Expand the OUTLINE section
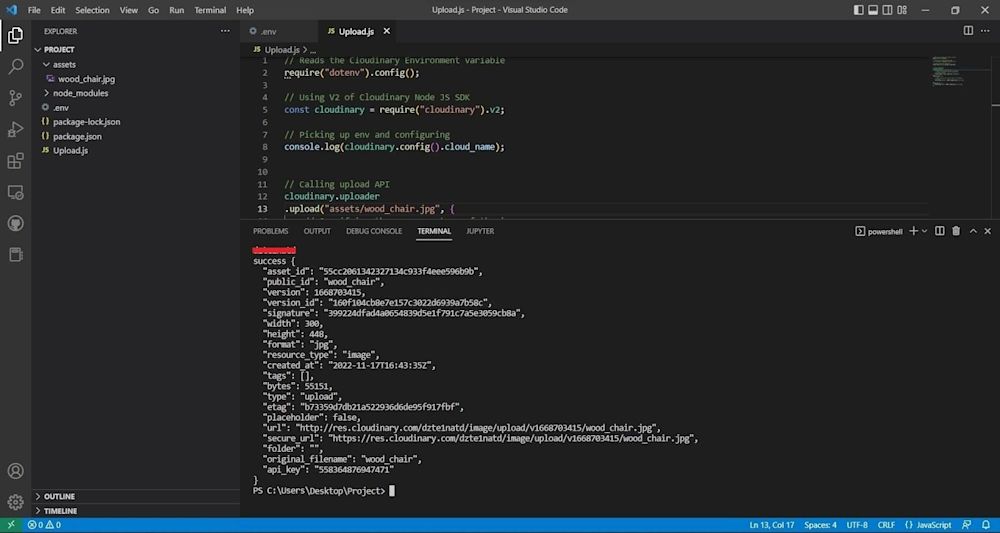The height and width of the screenshot is (533, 1000). (x=59, y=496)
